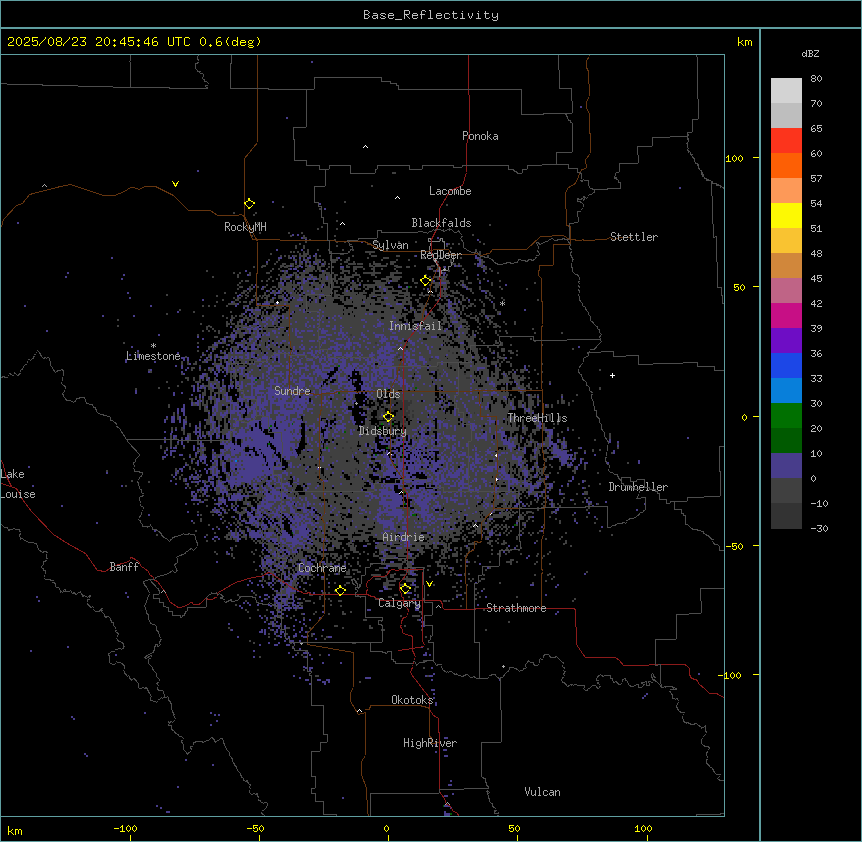The image size is (862, 842).
Task: Pick the yellow 54-51 dBZ legend swatch
Action: point(786,215)
